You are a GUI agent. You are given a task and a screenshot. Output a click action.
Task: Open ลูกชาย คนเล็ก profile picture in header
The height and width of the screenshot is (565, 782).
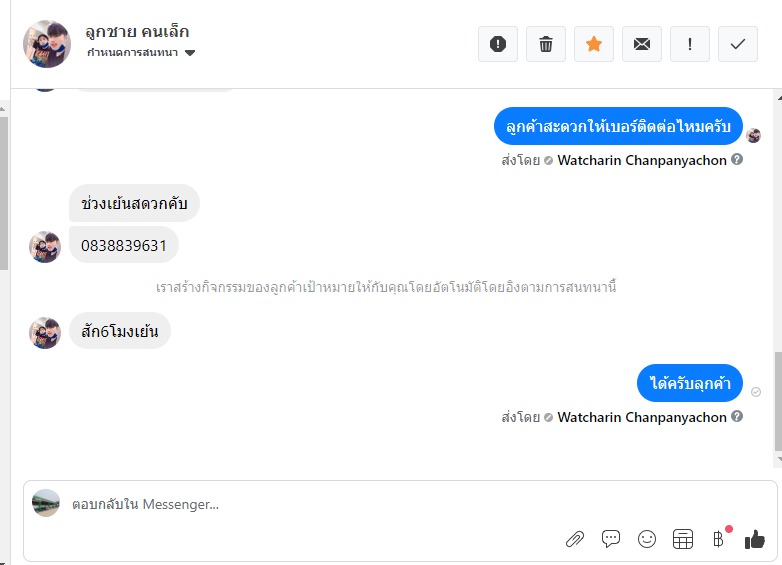tap(47, 44)
